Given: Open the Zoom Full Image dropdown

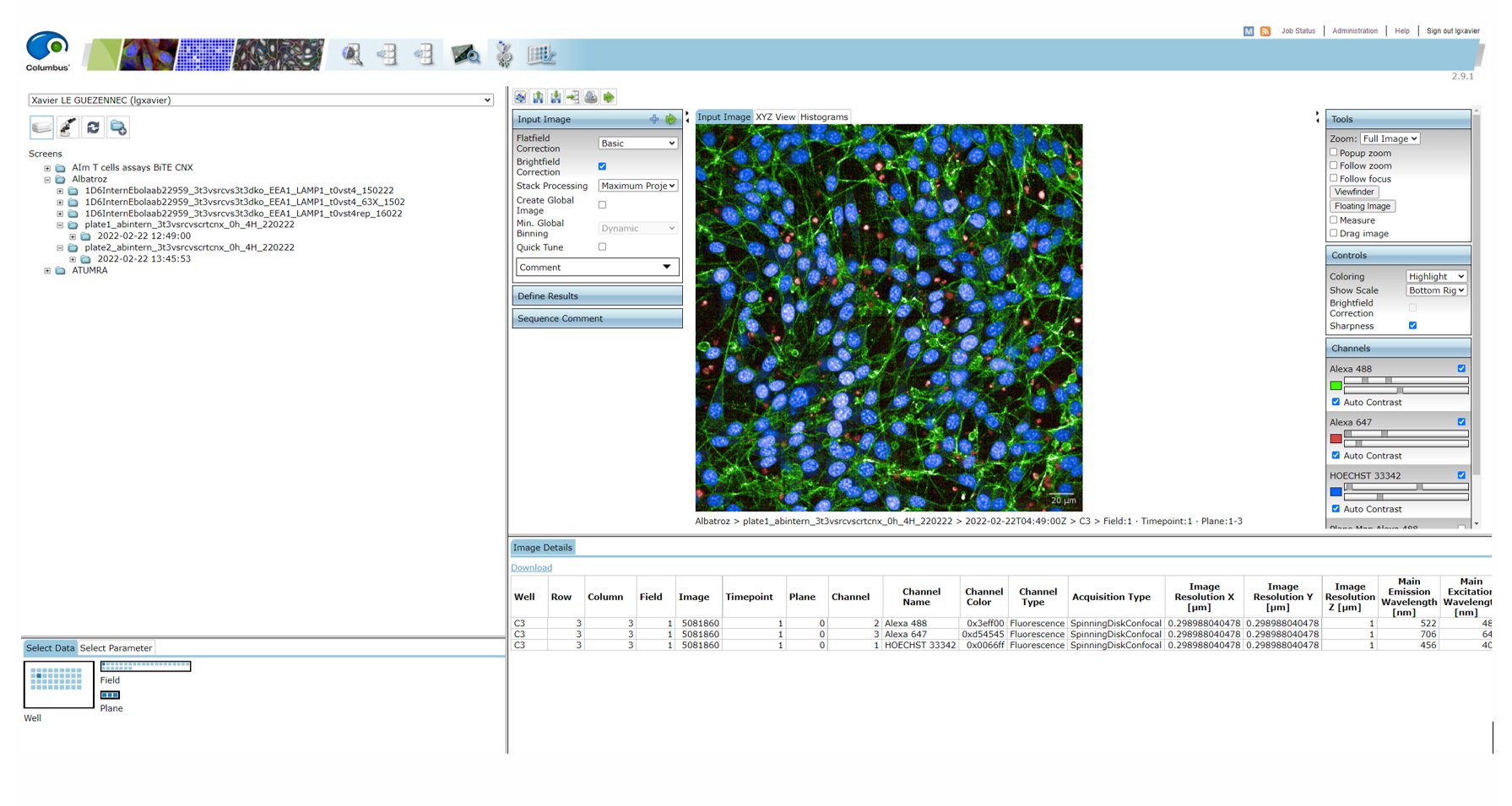Looking at the screenshot, I should pyautogui.click(x=1390, y=138).
